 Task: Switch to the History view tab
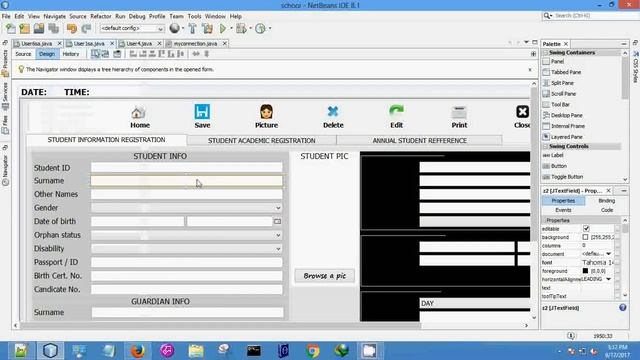click(71, 54)
